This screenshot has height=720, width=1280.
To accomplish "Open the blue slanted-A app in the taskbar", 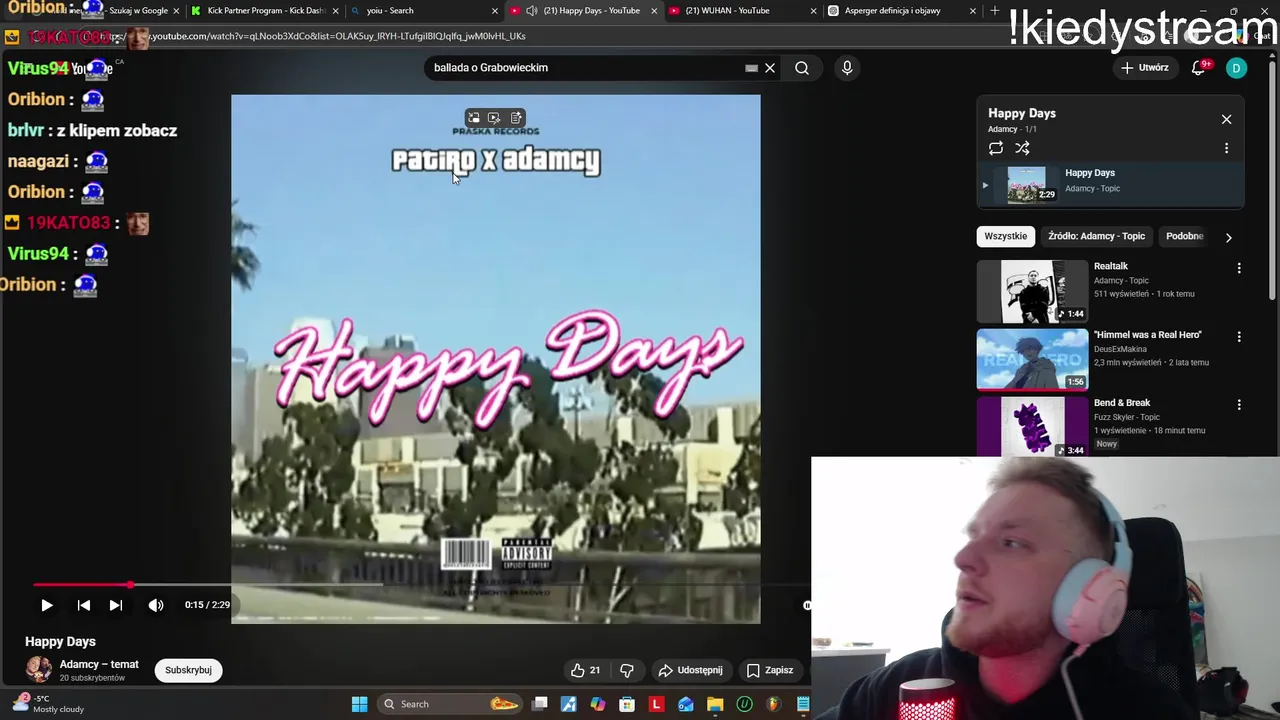I will point(569,704).
